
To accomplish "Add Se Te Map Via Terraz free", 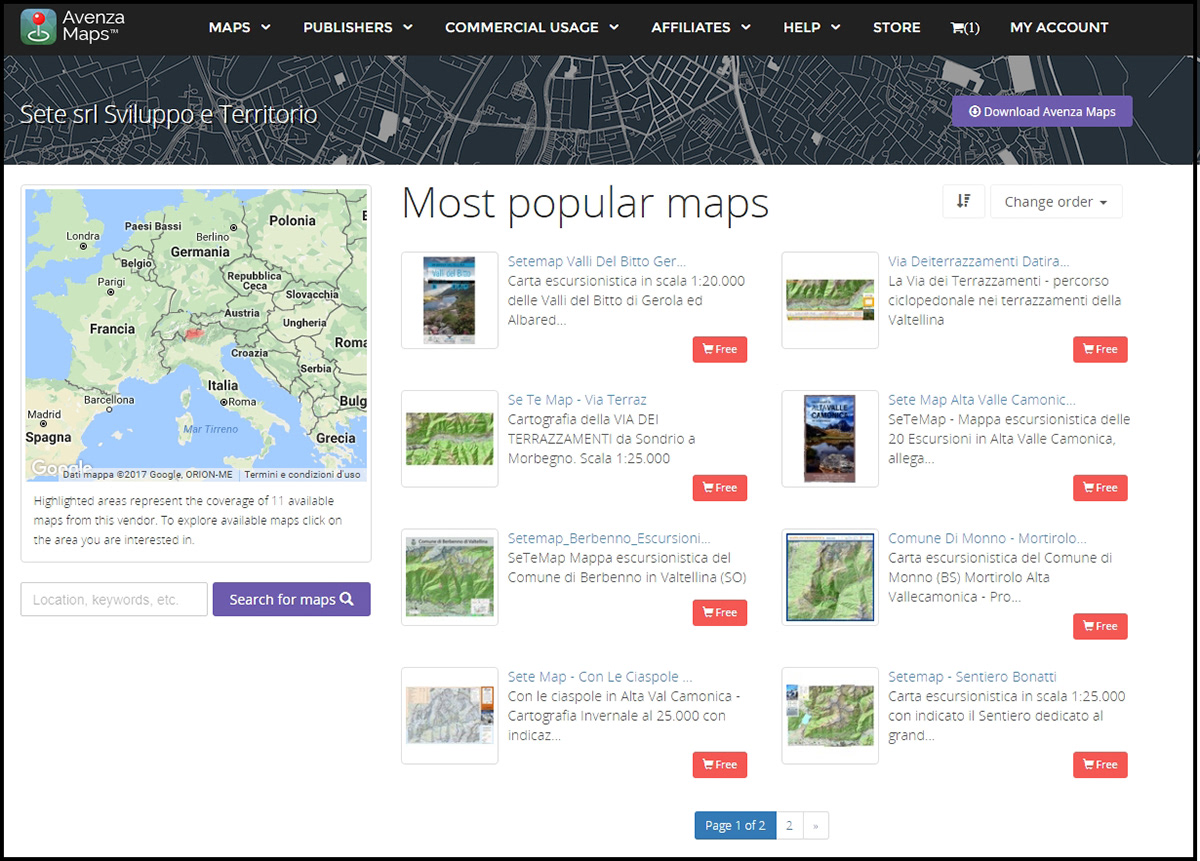I will (719, 488).
